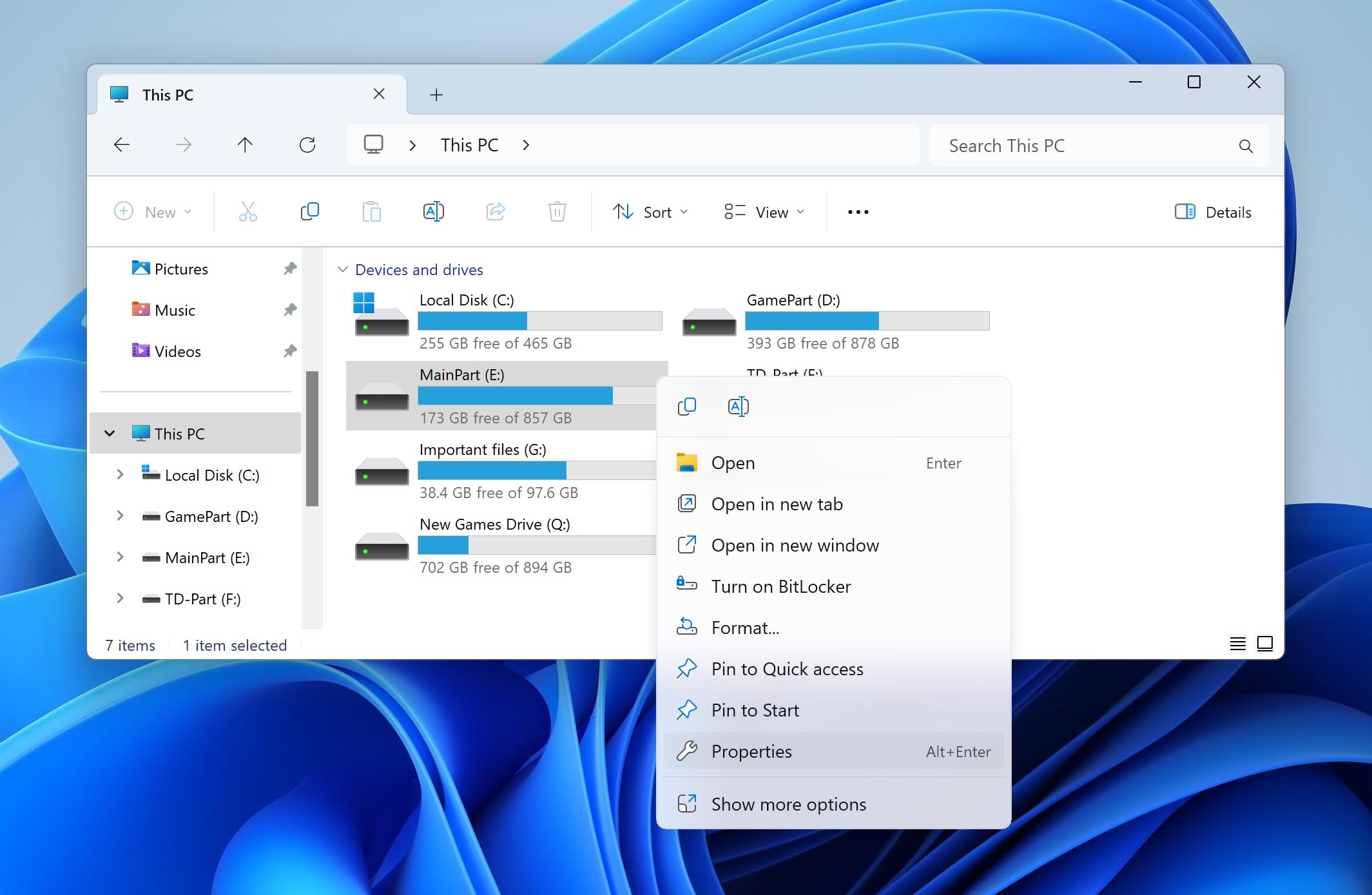
Task: Go back with the left arrow
Action: tap(122, 145)
